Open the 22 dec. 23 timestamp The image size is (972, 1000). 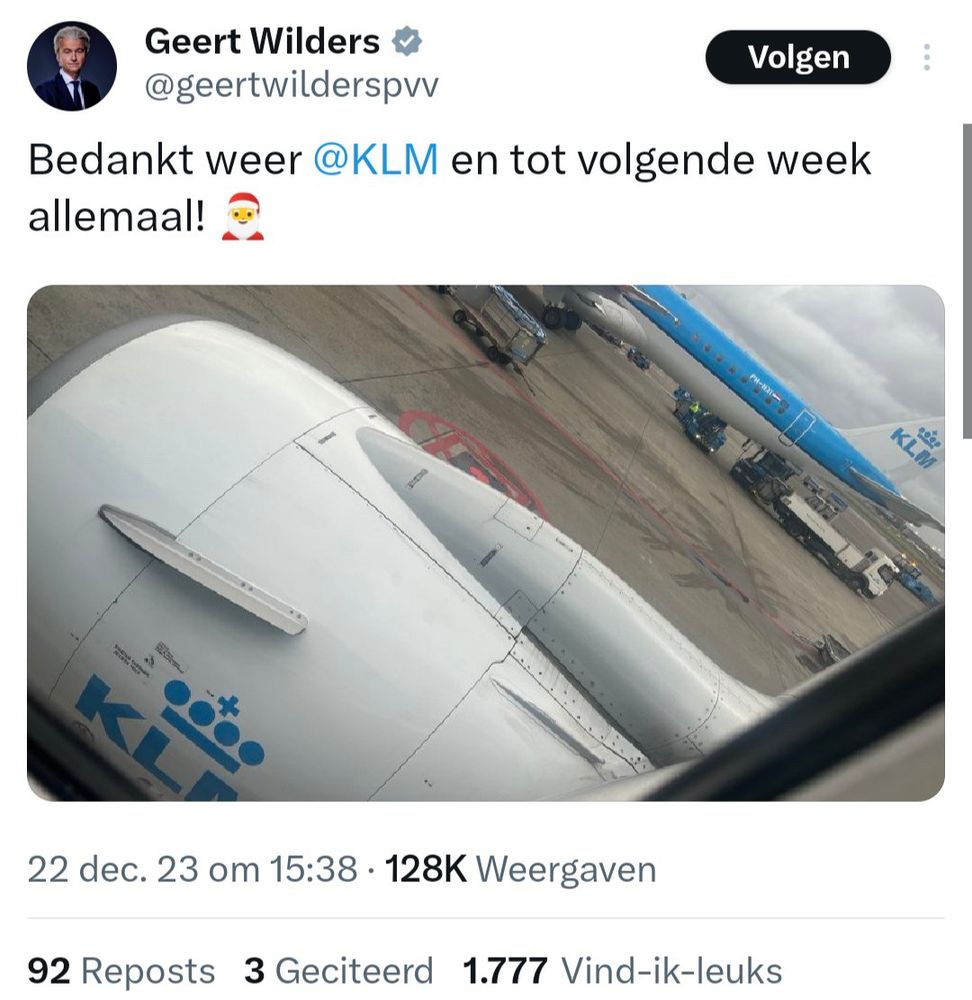tap(192, 869)
